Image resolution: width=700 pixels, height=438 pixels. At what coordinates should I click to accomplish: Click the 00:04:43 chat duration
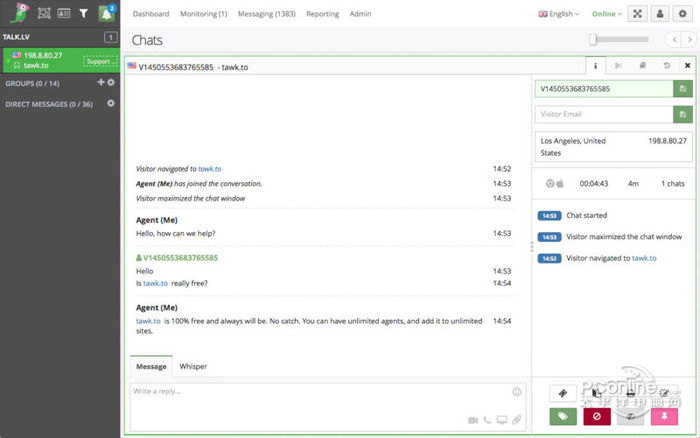coord(594,184)
